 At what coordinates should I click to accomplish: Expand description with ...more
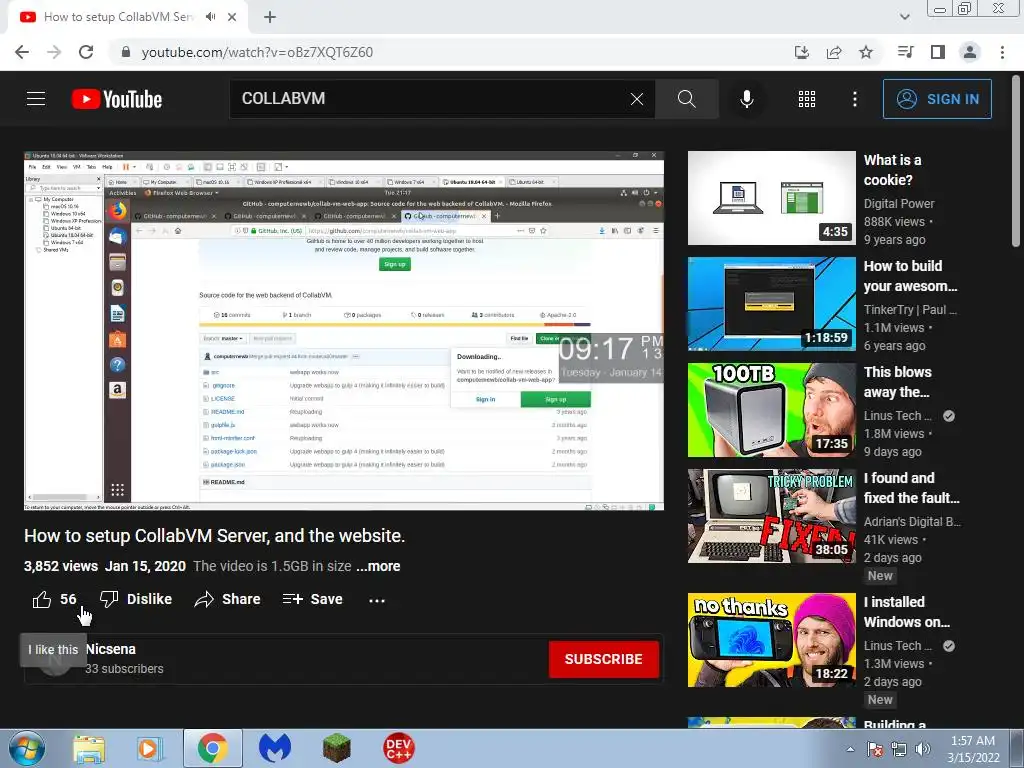pos(378,566)
